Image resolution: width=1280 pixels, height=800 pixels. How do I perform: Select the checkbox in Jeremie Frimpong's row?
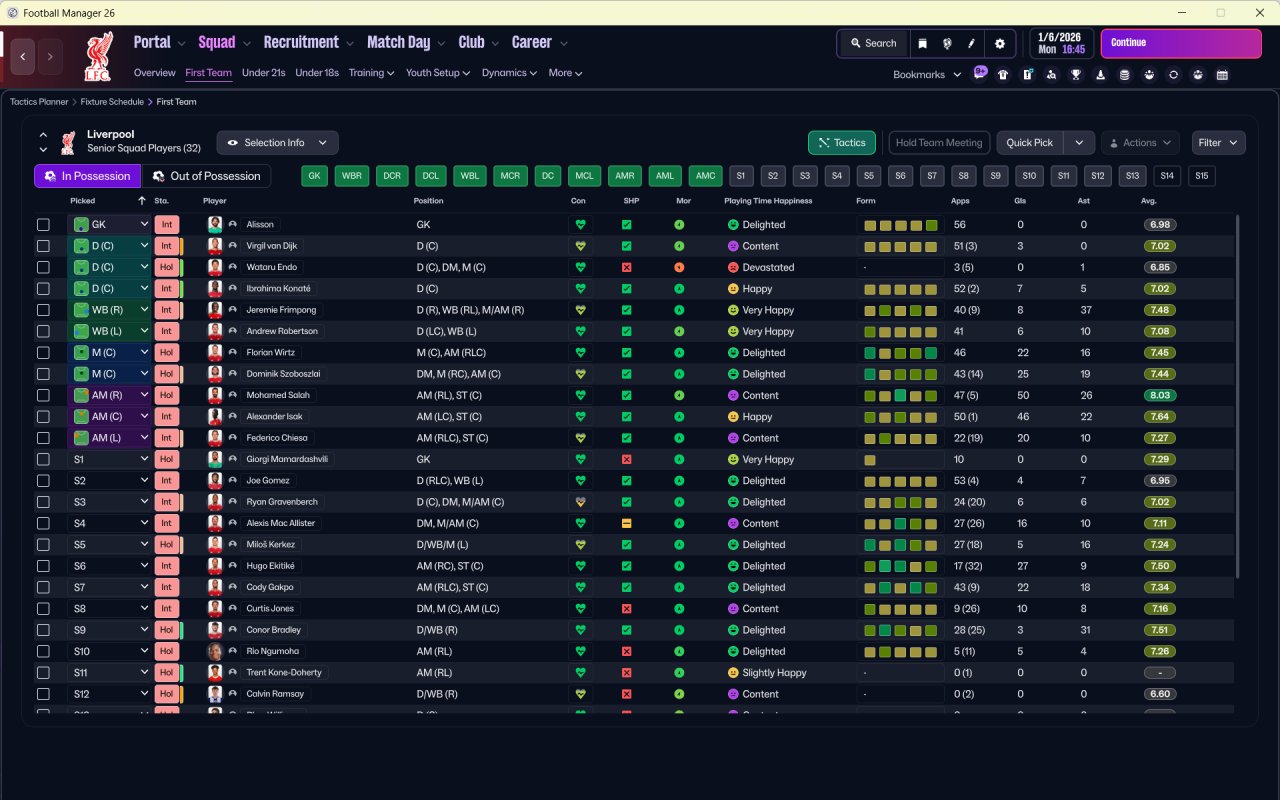[43, 310]
